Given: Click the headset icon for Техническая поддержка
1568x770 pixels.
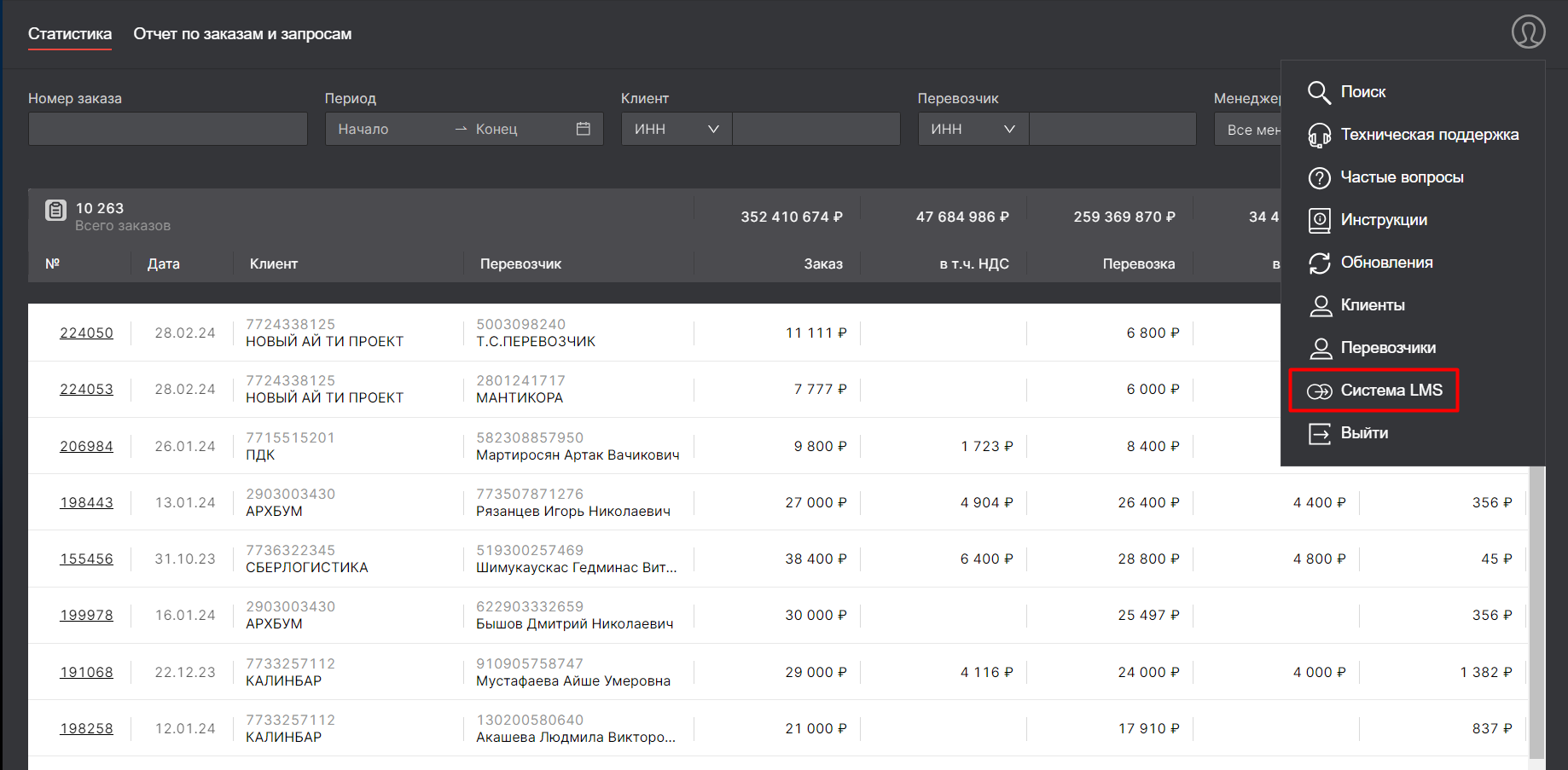Looking at the screenshot, I should click(x=1319, y=135).
